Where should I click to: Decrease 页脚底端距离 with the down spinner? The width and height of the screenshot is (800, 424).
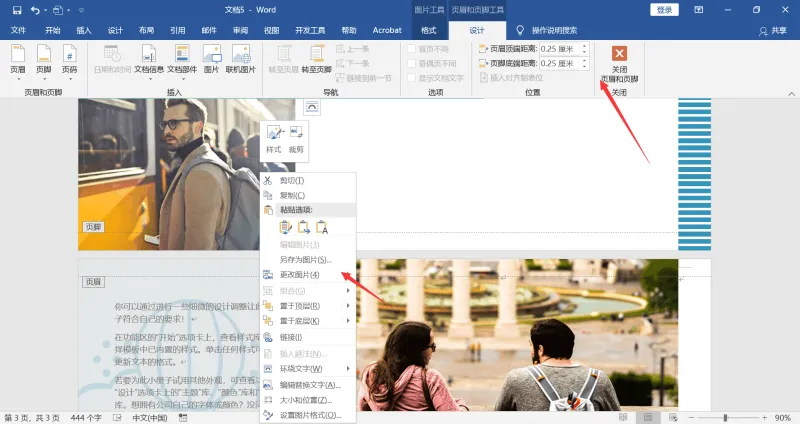(585, 66)
